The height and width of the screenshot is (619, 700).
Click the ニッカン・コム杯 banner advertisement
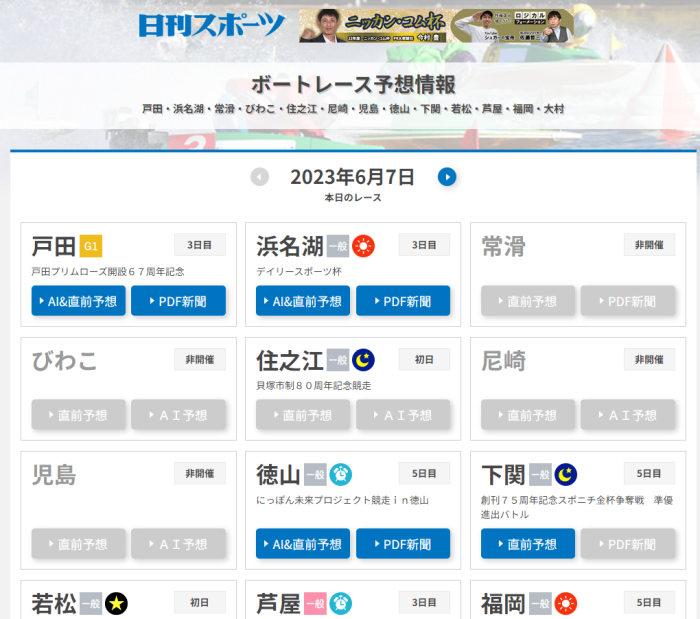tap(436, 26)
